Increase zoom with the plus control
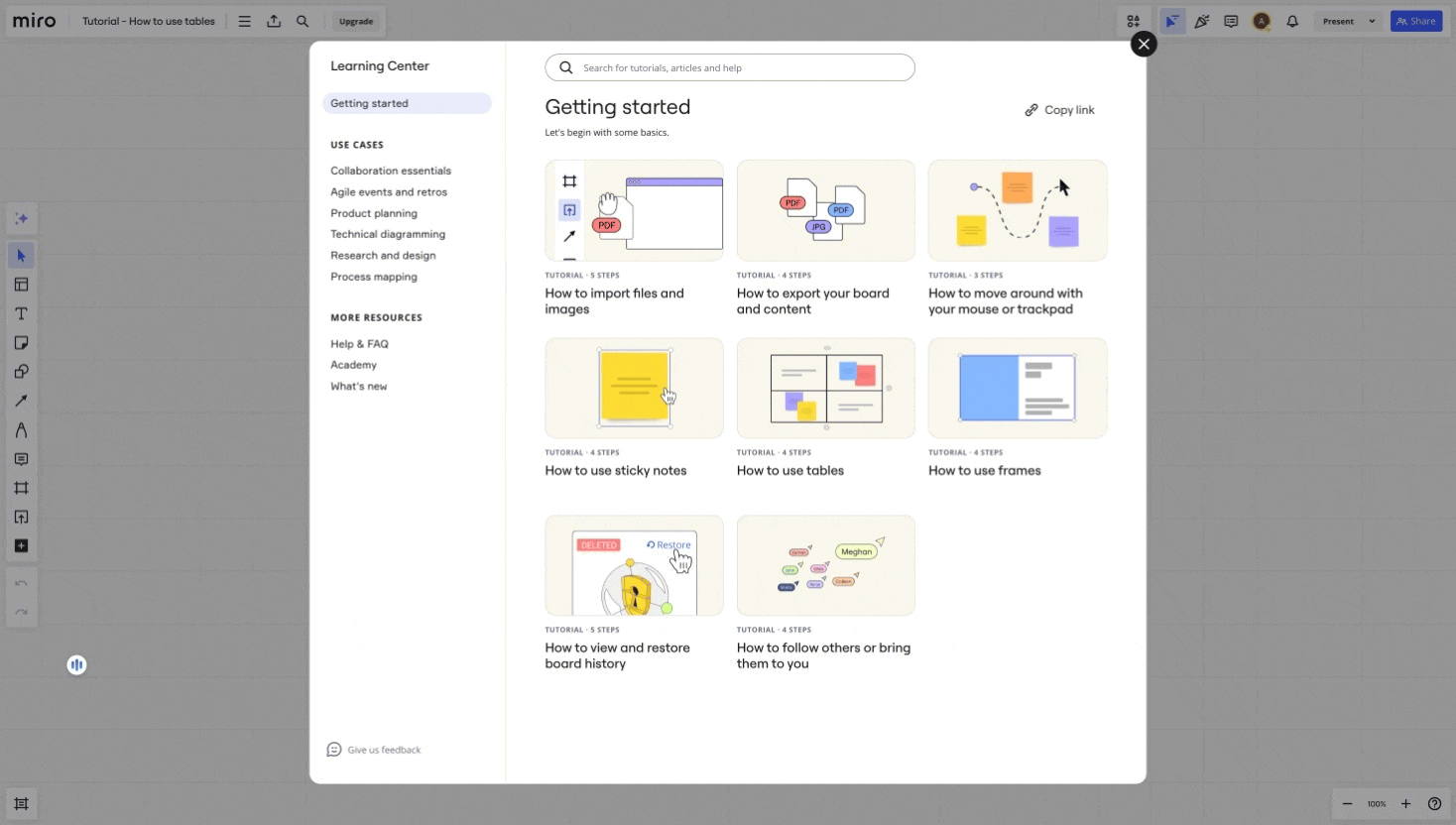This screenshot has height=825, width=1456. (1405, 803)
